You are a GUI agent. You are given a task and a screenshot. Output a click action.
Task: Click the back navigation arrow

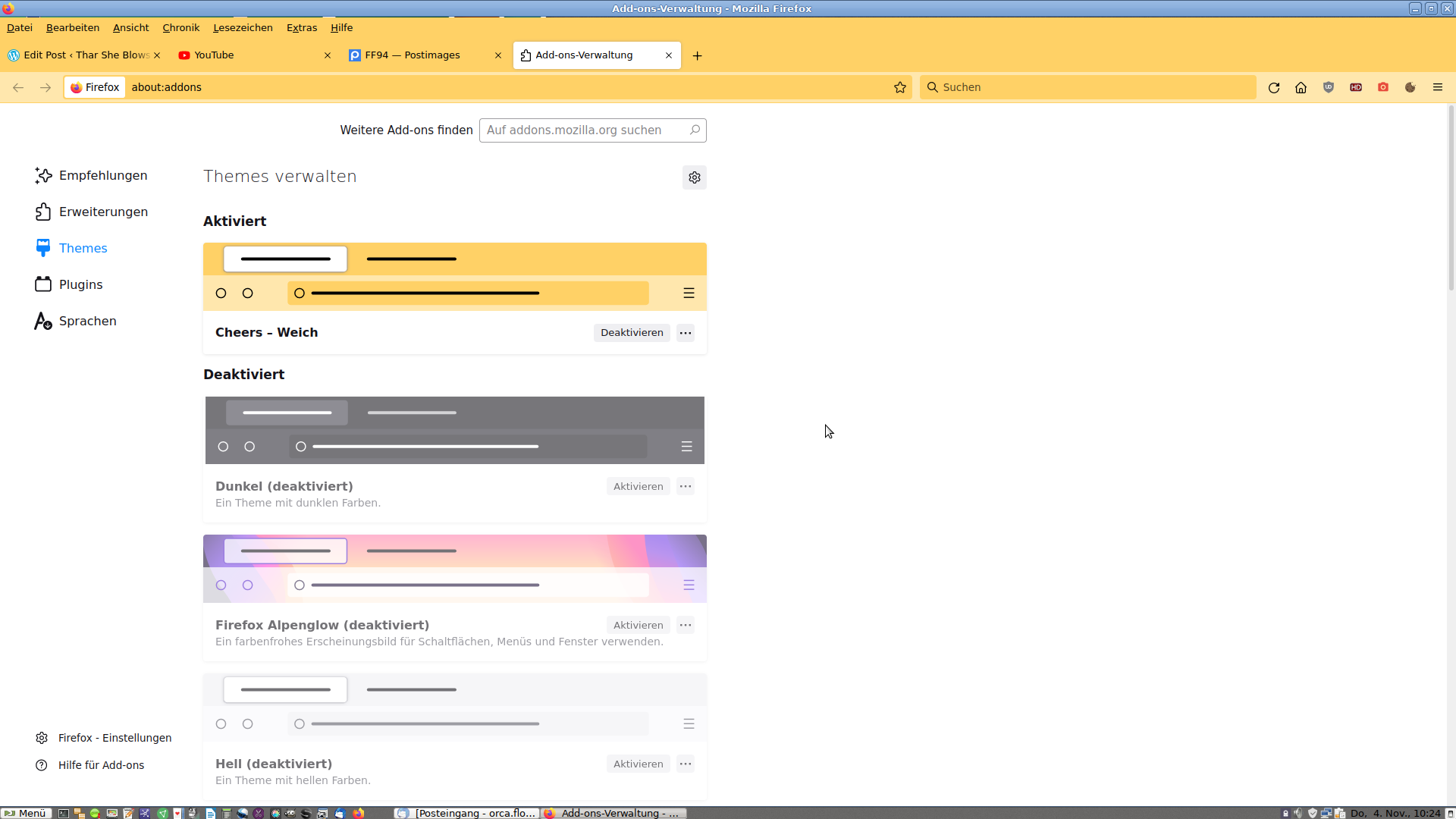[18, 87]
